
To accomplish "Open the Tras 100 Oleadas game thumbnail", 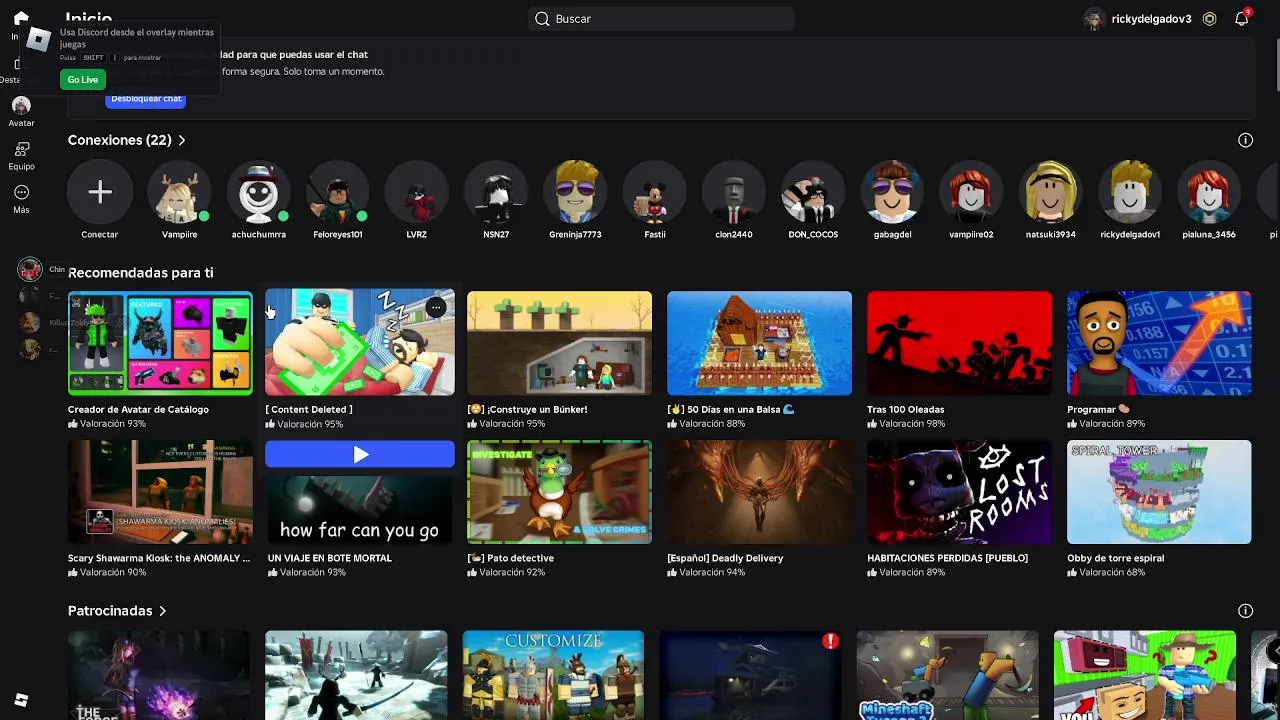I will click(x=959, y=343).
